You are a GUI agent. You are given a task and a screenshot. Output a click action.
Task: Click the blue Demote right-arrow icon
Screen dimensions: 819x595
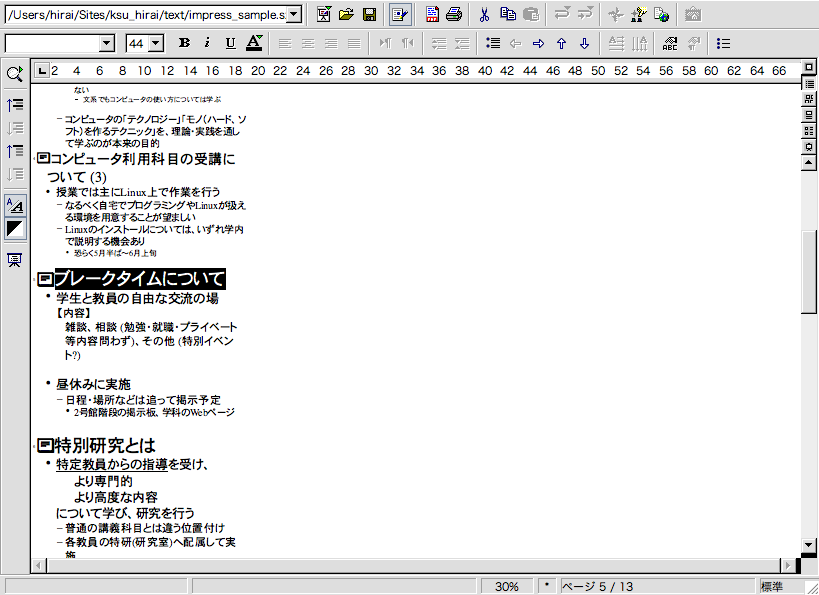tap(539, 43)
